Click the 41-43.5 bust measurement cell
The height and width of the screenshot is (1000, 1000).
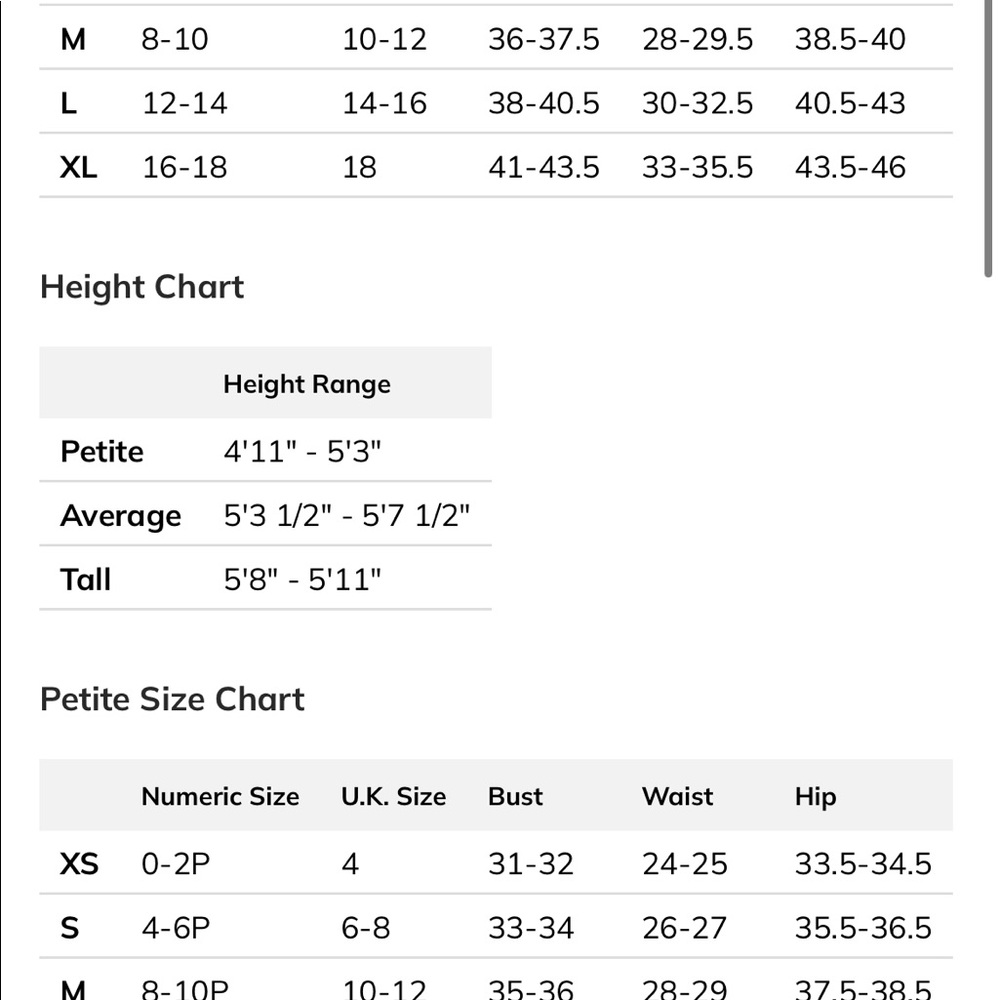point(544,168)
